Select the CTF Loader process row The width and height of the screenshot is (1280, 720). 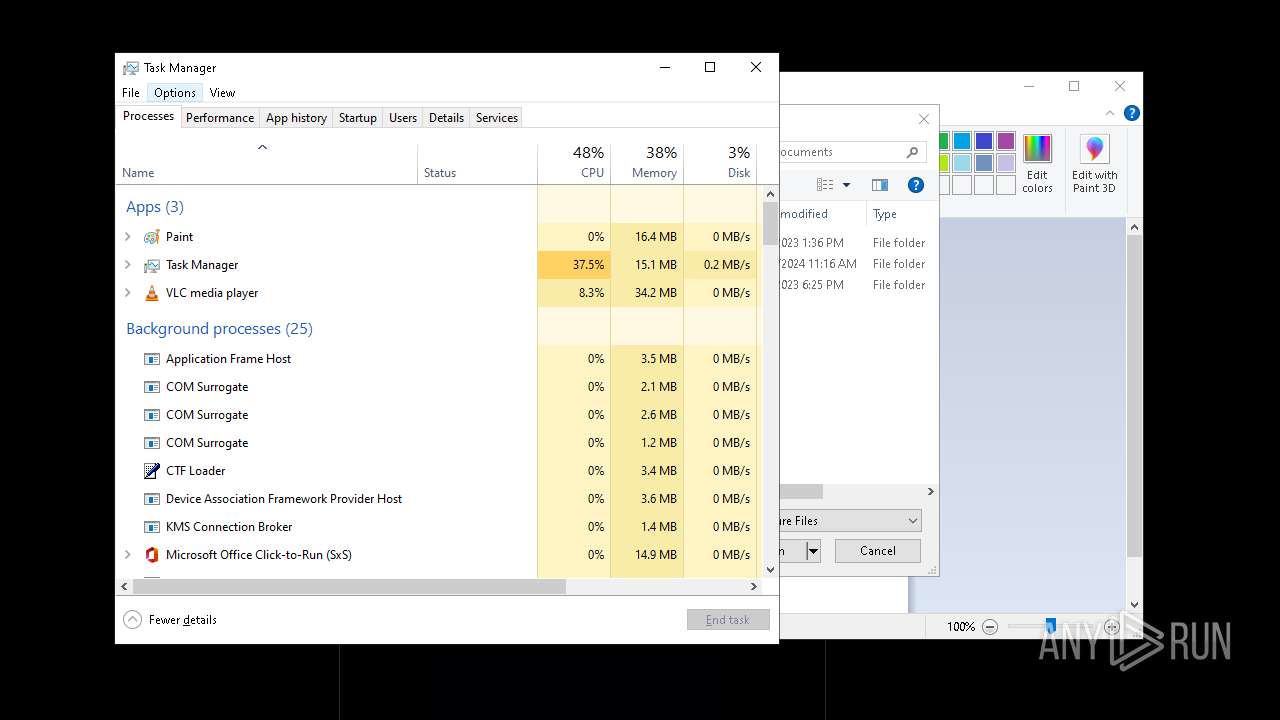[x=439, y=471]
